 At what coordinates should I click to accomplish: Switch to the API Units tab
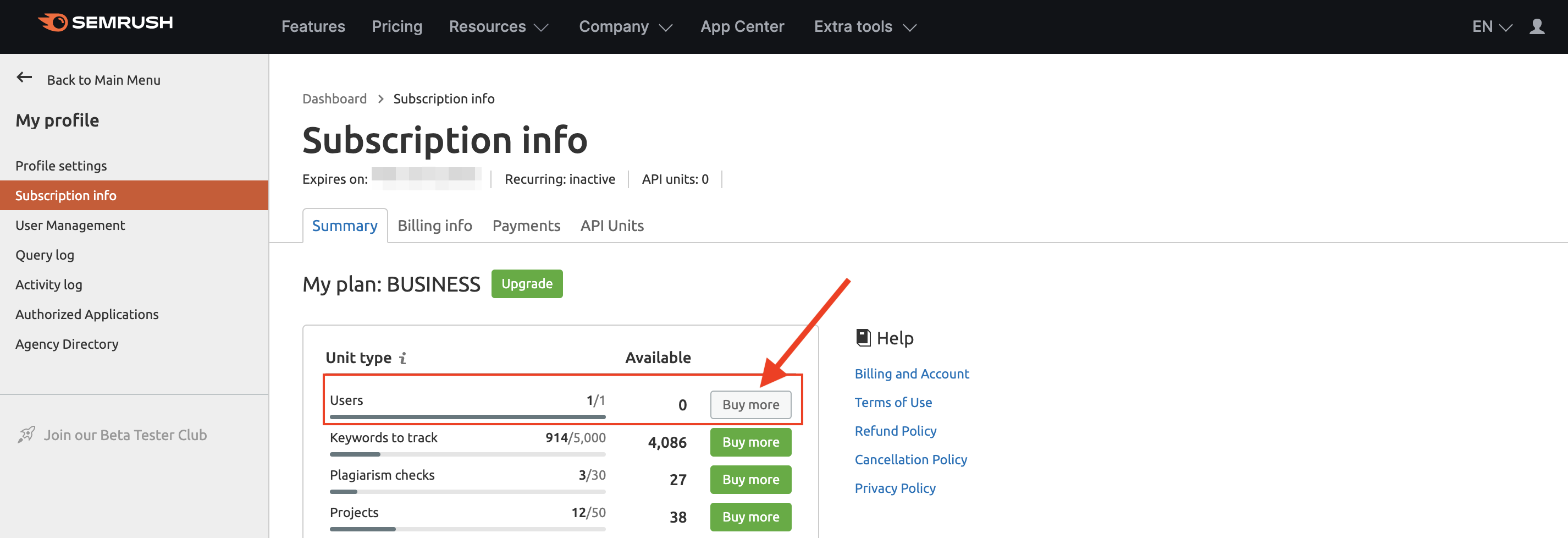pos(612,226)
